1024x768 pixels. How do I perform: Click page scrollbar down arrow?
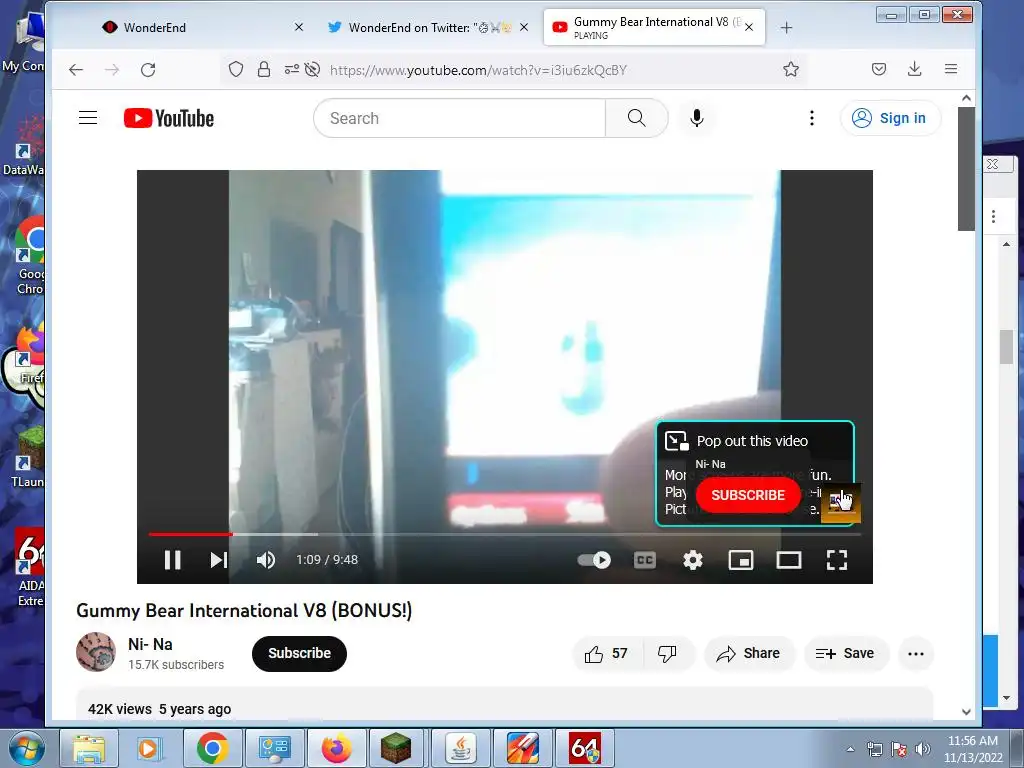(x=967, y=712)
